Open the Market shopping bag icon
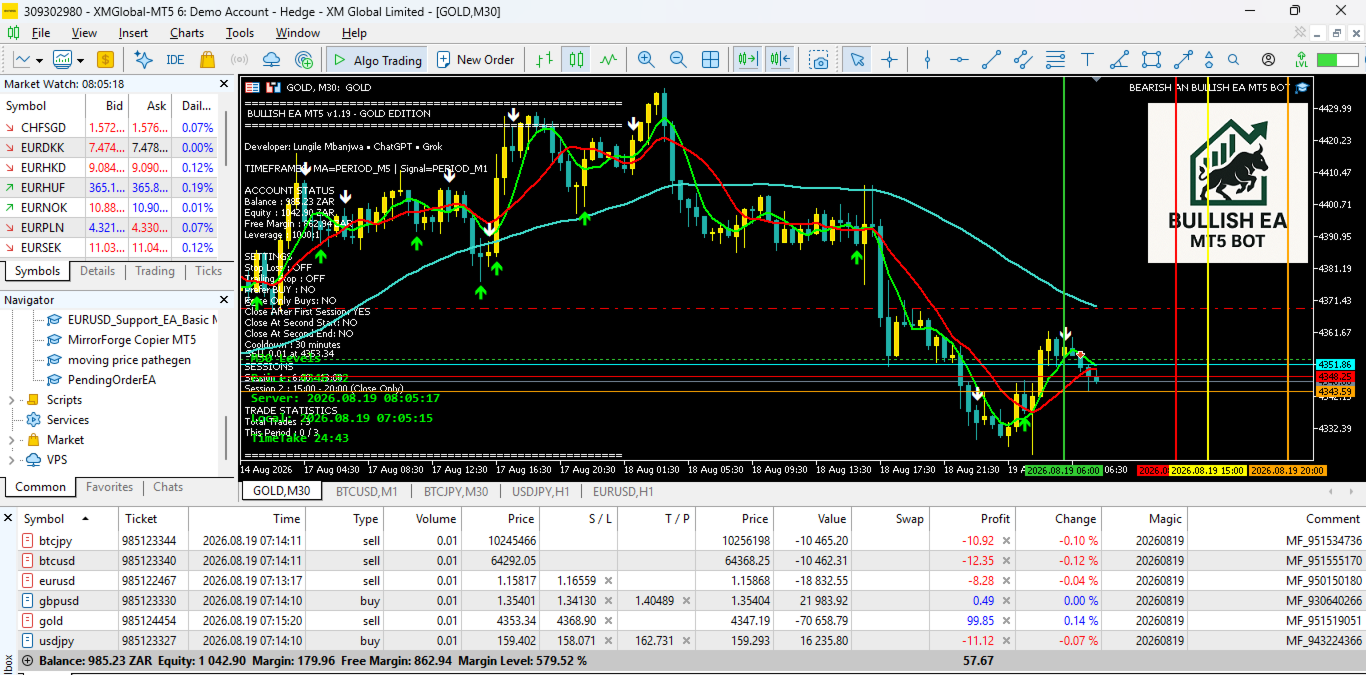The height and width of the screenshot is (675, 1366). tap(207, 60)
